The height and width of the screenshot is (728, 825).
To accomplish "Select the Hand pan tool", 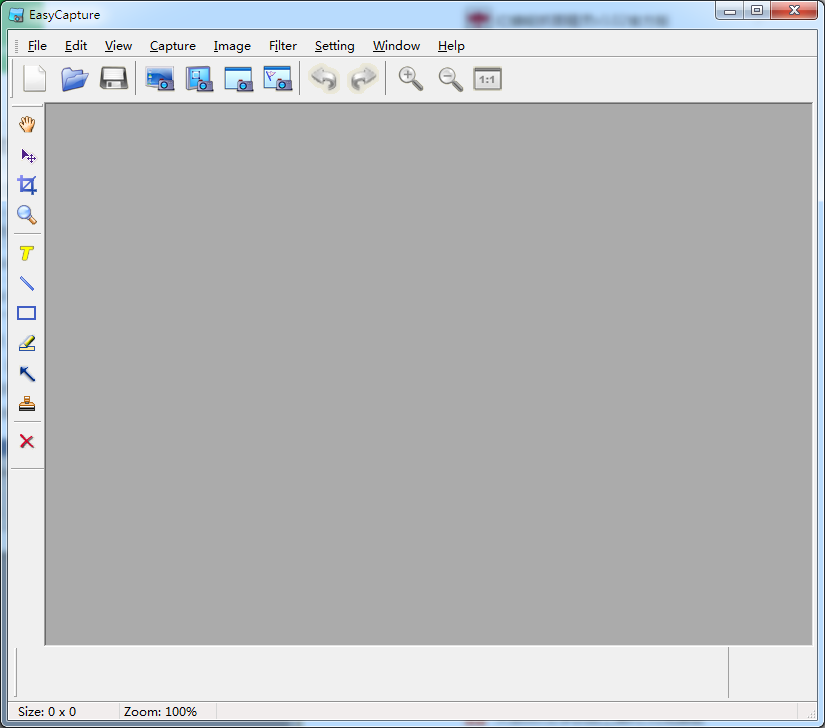I will click(x=27, y=125).
